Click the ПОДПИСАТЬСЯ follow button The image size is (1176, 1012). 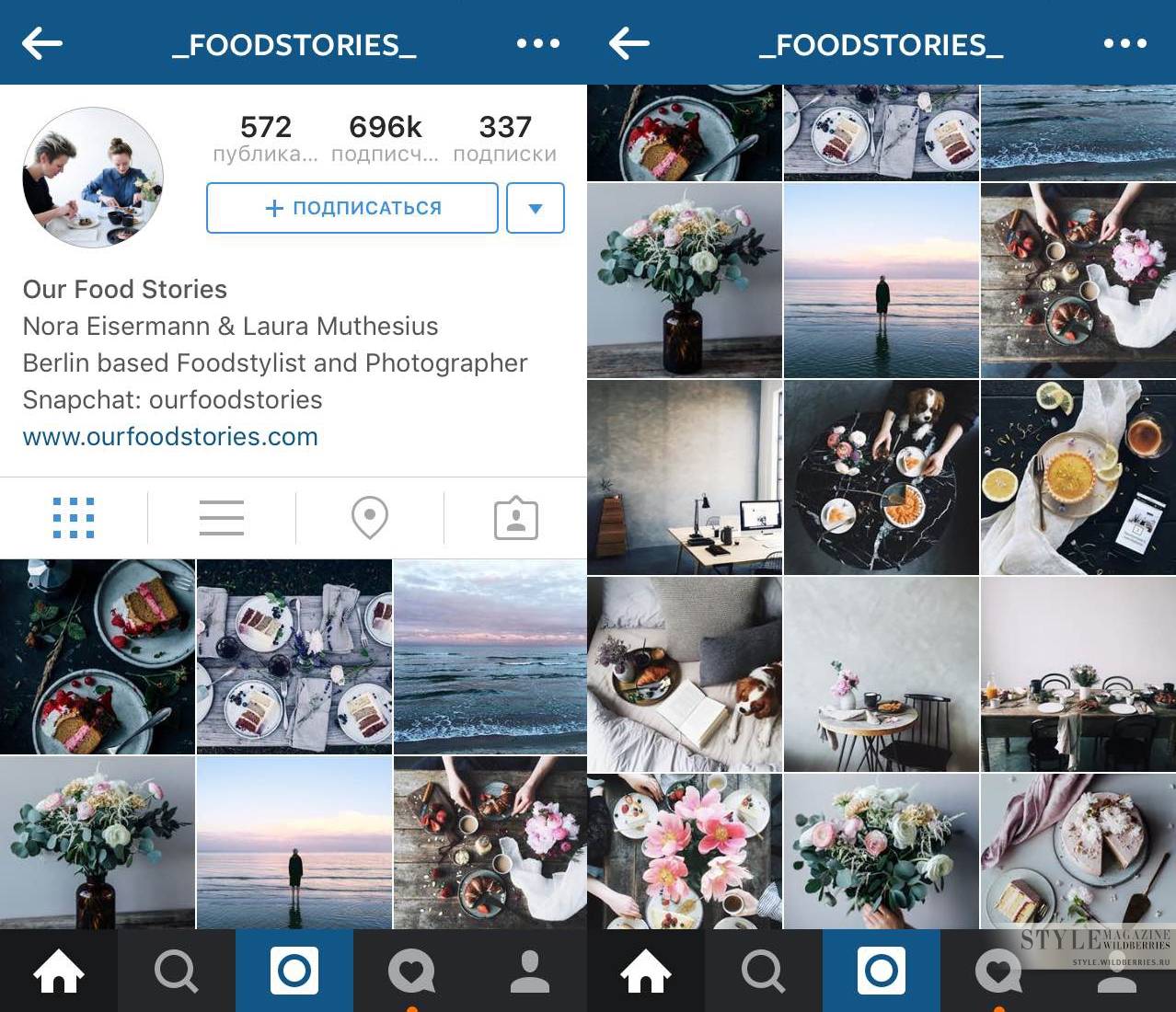[352, 208]
